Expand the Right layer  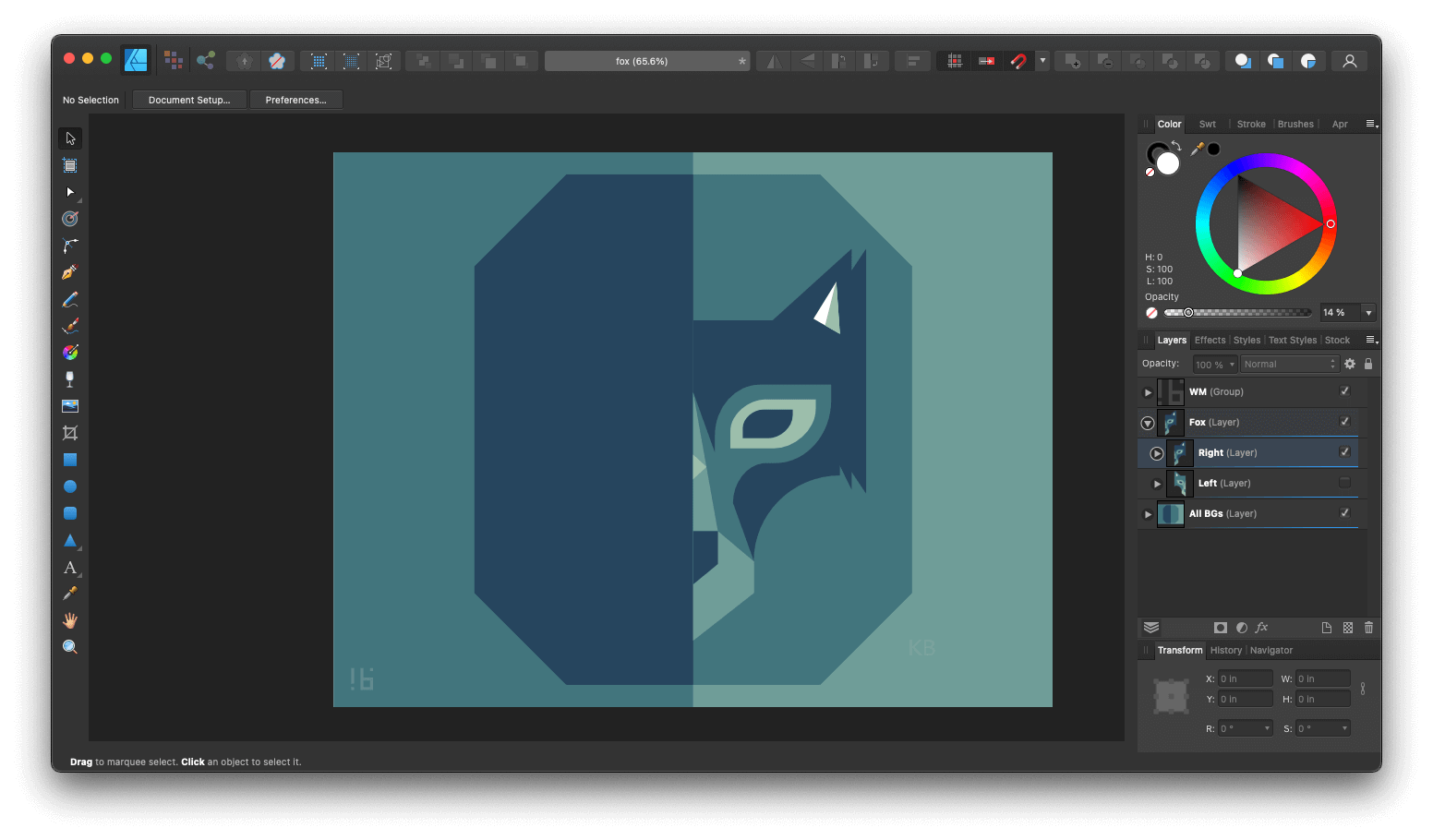pyautogui.click(x=1156, y=452)
